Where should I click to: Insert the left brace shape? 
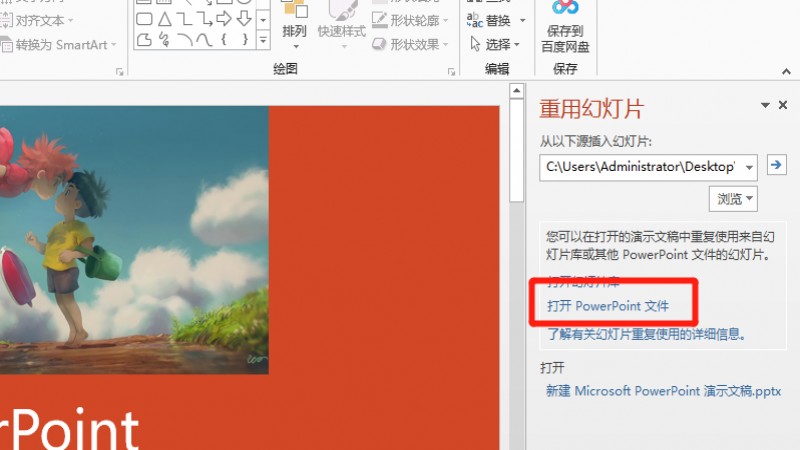point(224,40)
